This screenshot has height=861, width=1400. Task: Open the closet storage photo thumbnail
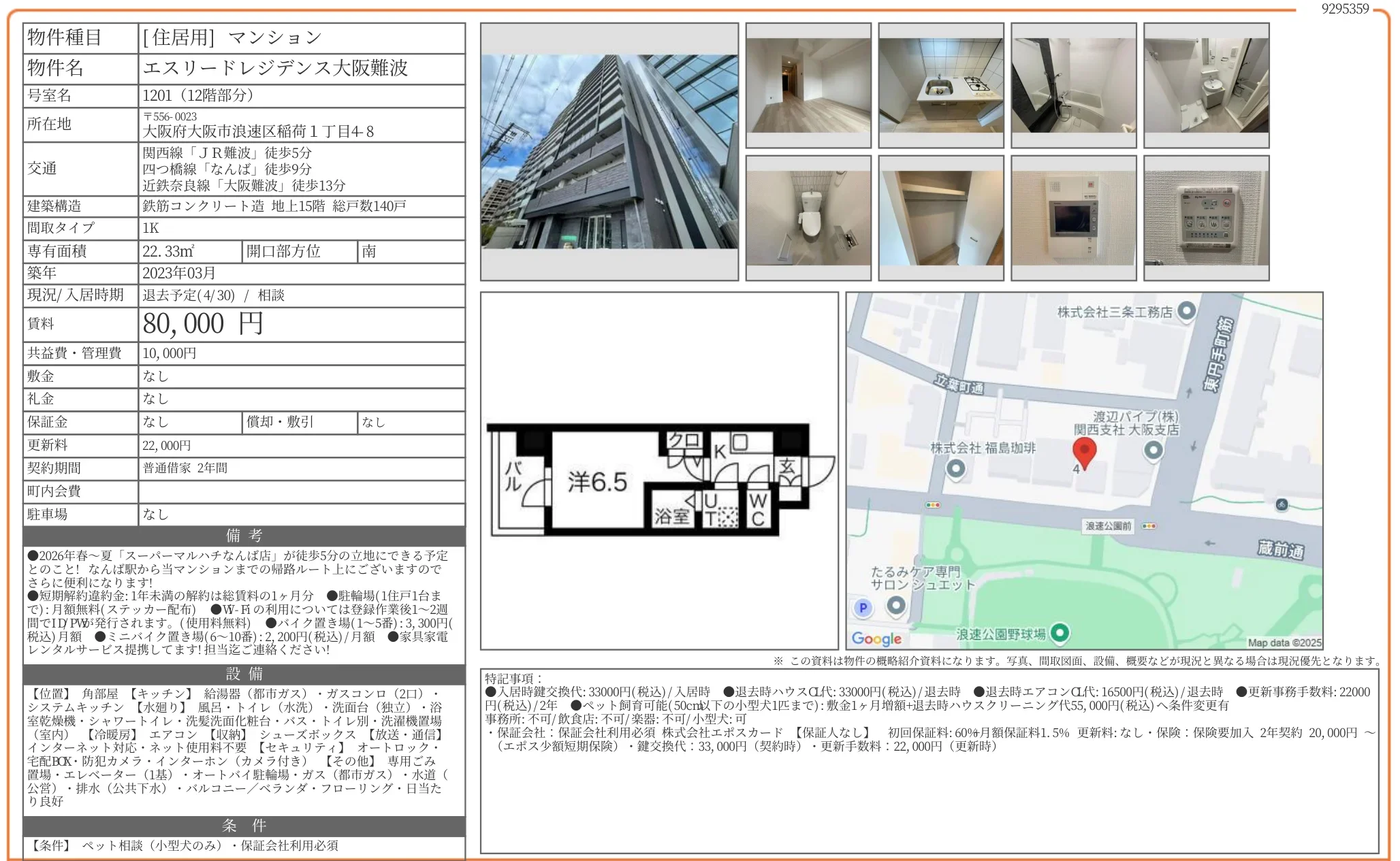tap(940, 218)
